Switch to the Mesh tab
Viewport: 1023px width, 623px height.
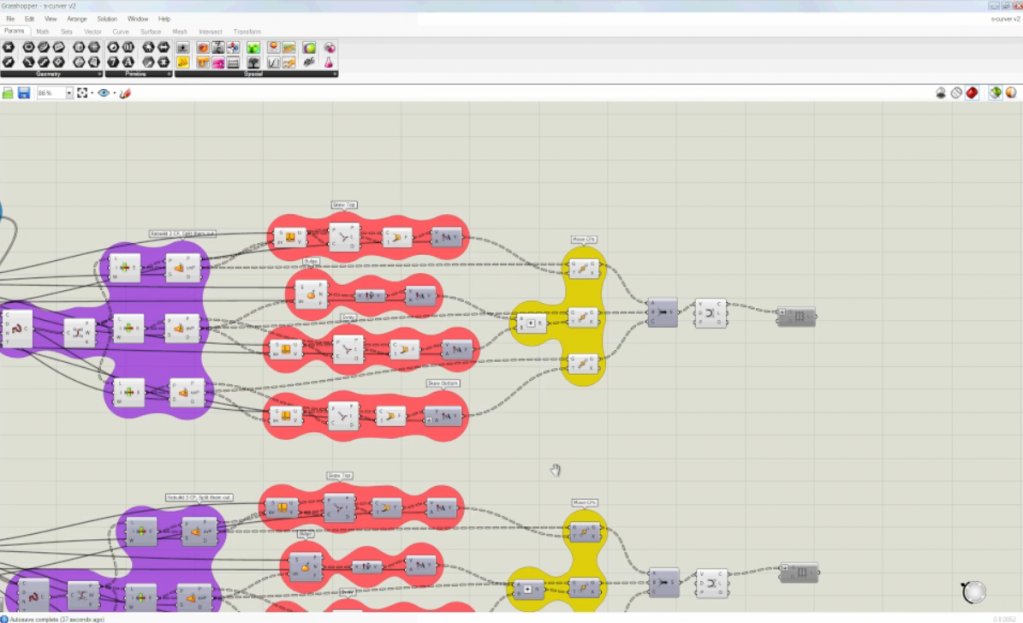coord(180,31)
